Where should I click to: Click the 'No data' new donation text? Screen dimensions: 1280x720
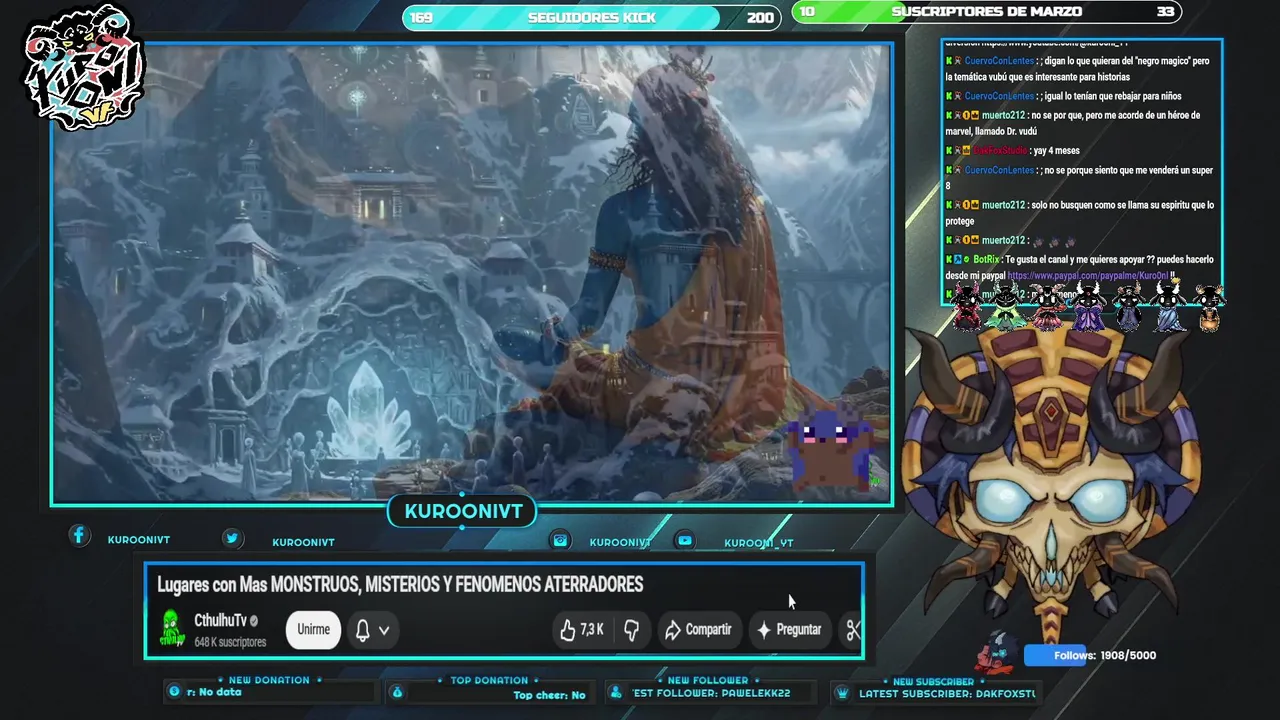click(x=220, y=692)
